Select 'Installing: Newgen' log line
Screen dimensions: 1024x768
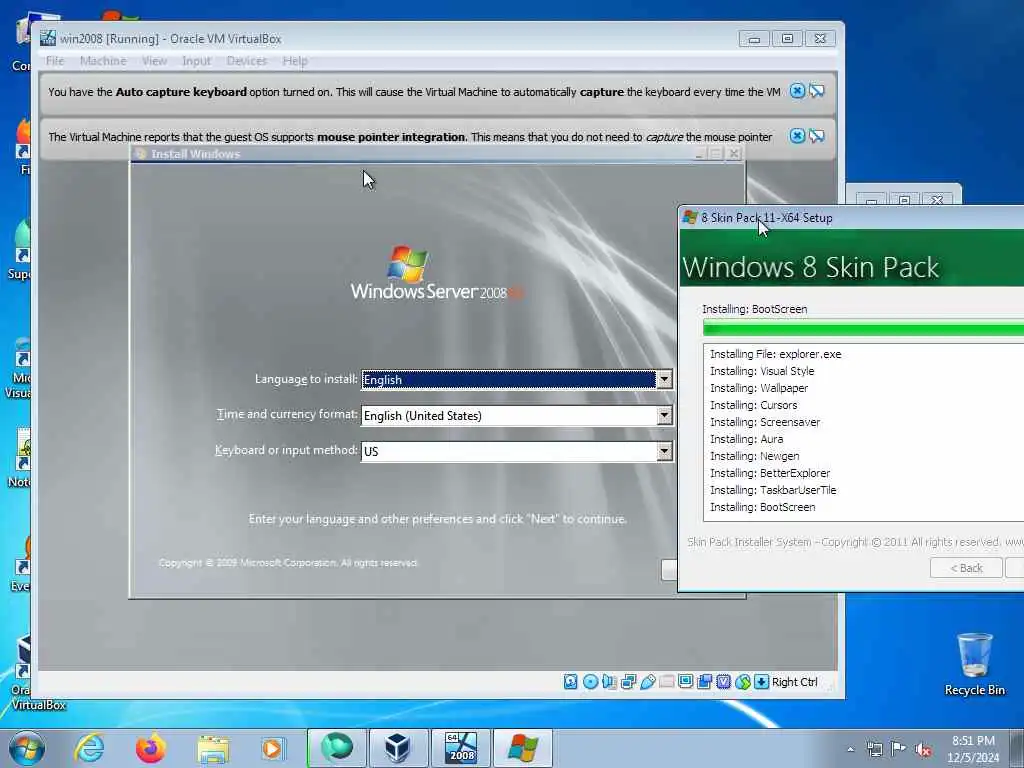tap(754, 456)
